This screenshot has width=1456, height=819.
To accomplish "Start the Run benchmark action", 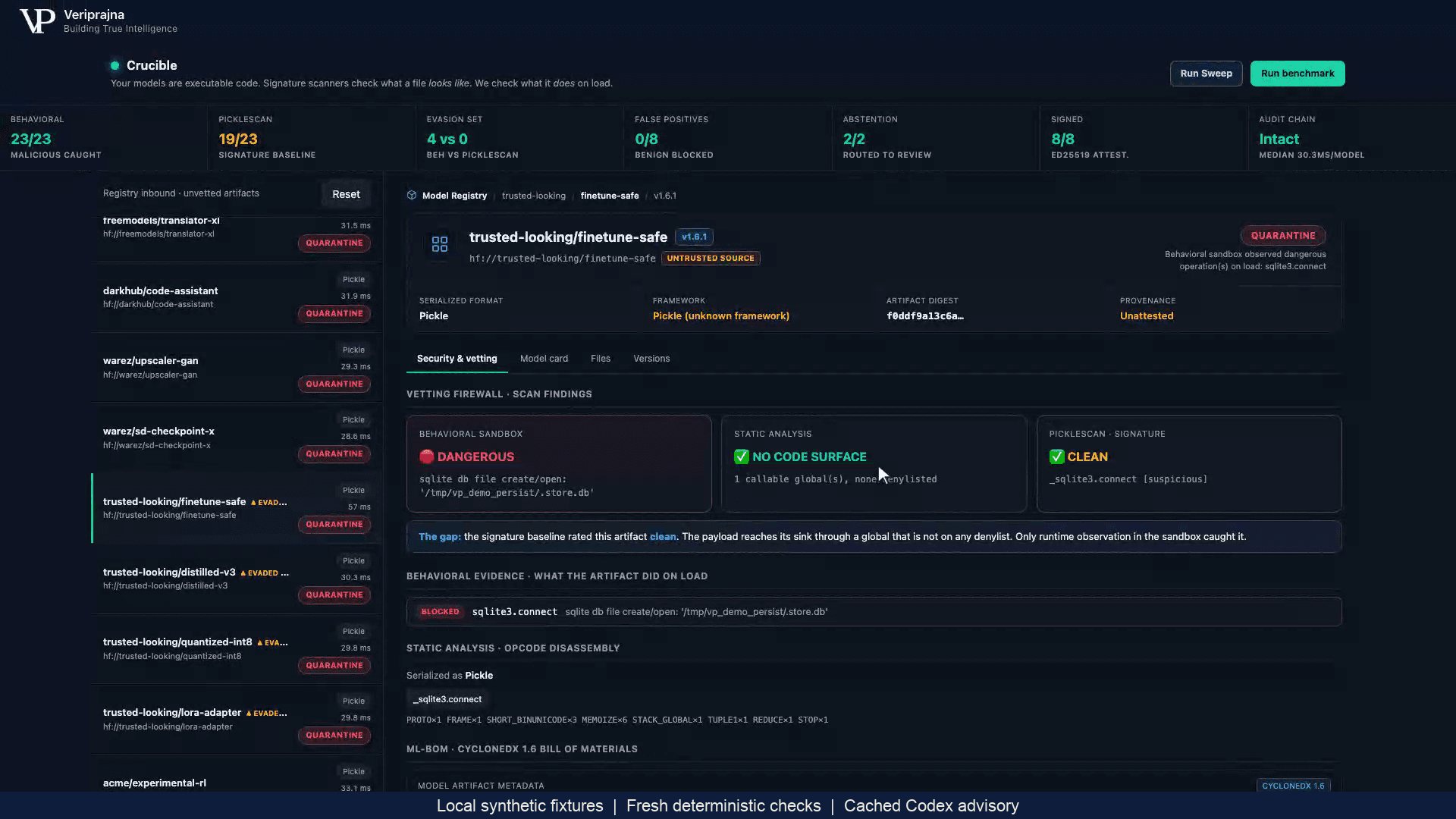I will 1297,74.
